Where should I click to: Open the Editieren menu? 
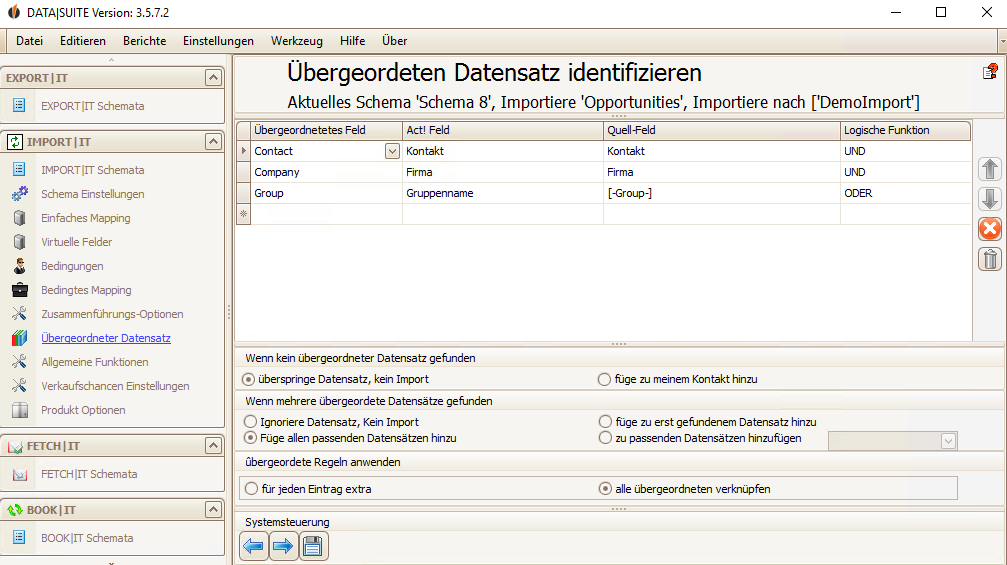pos(83,41)
